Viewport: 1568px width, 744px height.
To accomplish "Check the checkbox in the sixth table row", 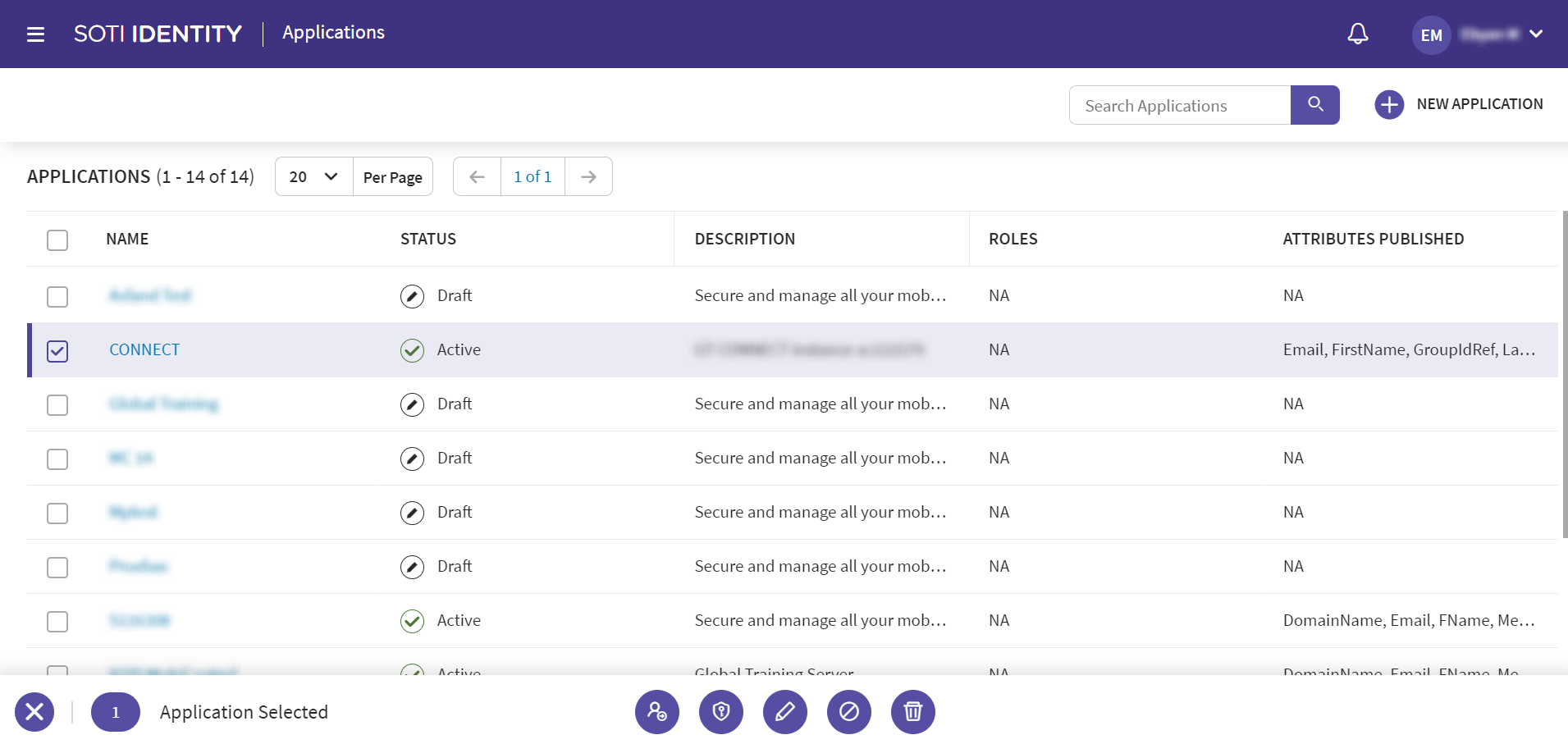I will [57, 567].
